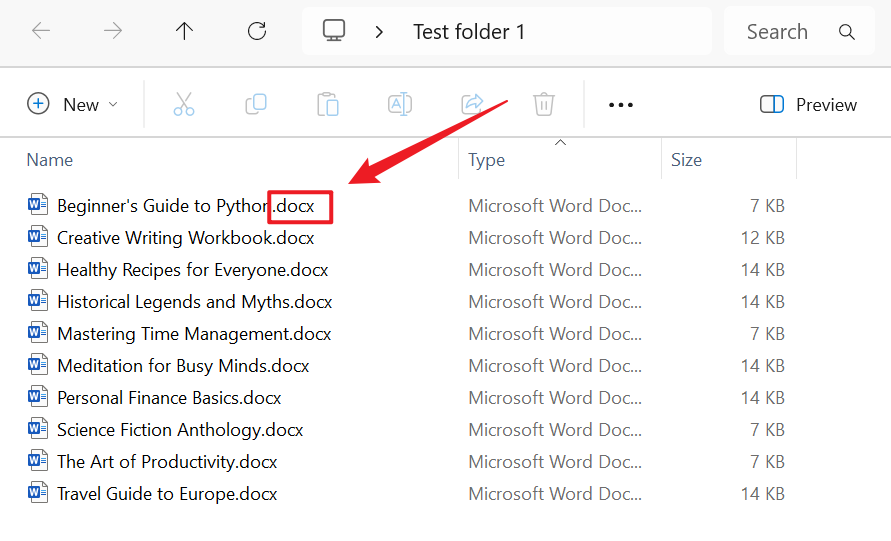The height and width of the screenshot is (541, 891).
Task: Sort files by Name column header
Action: [x=50, y=160]
